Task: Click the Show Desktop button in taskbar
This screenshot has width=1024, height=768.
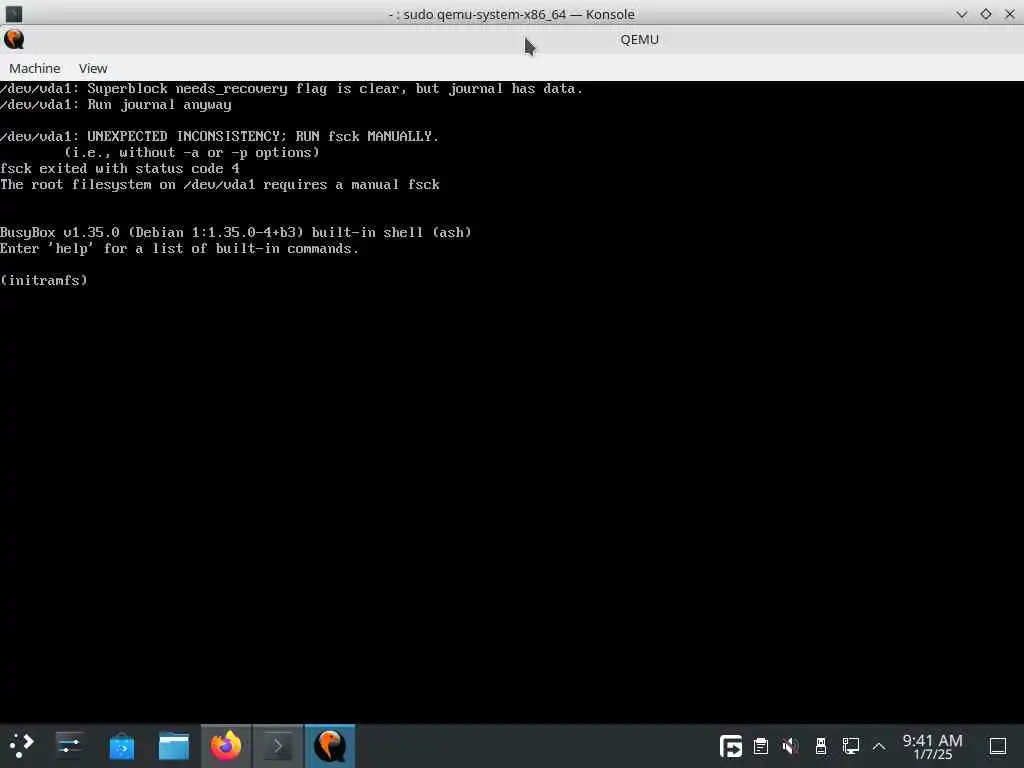Action: click(x=998, y=746)
